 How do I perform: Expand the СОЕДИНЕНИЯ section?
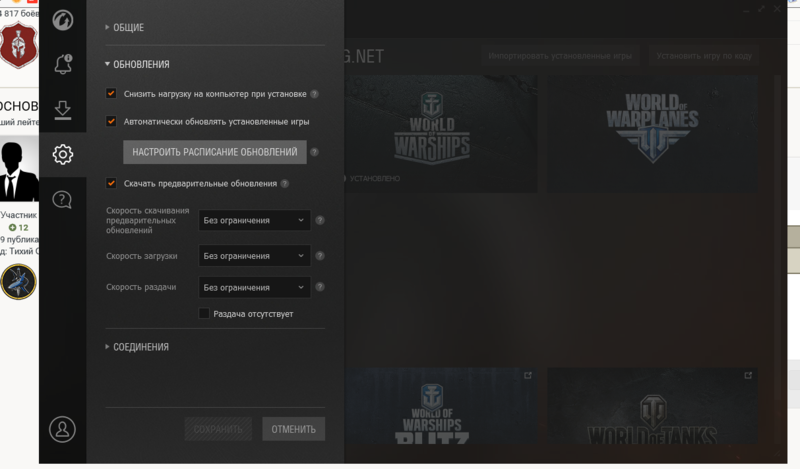click(x=137, y=347)
